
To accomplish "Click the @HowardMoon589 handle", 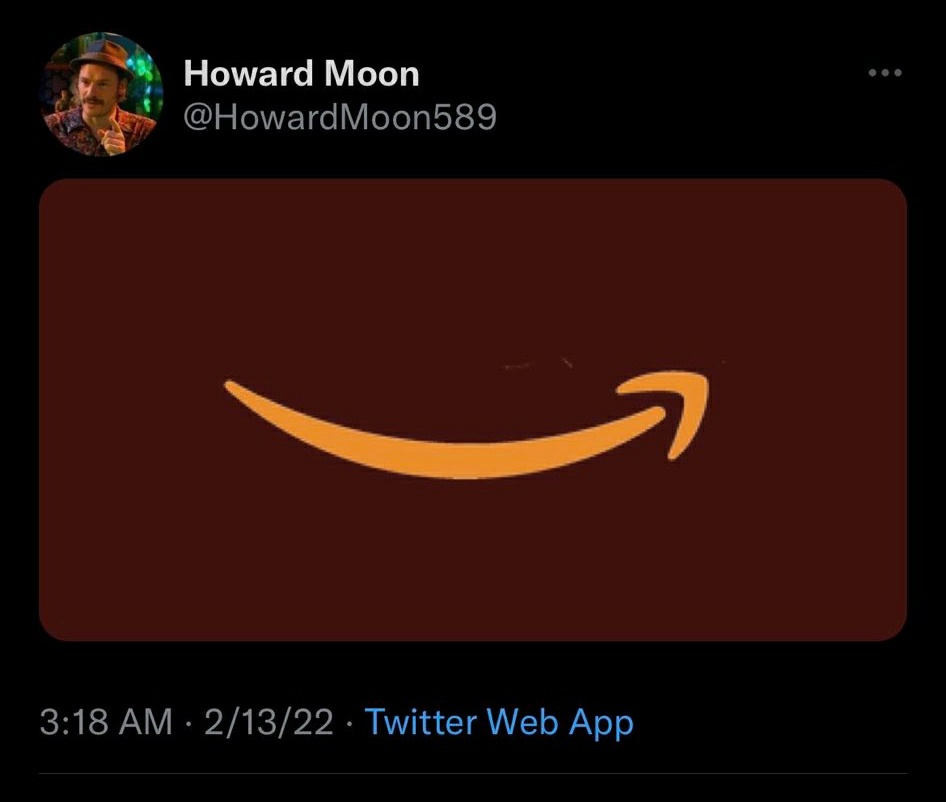I will (340, 116).
